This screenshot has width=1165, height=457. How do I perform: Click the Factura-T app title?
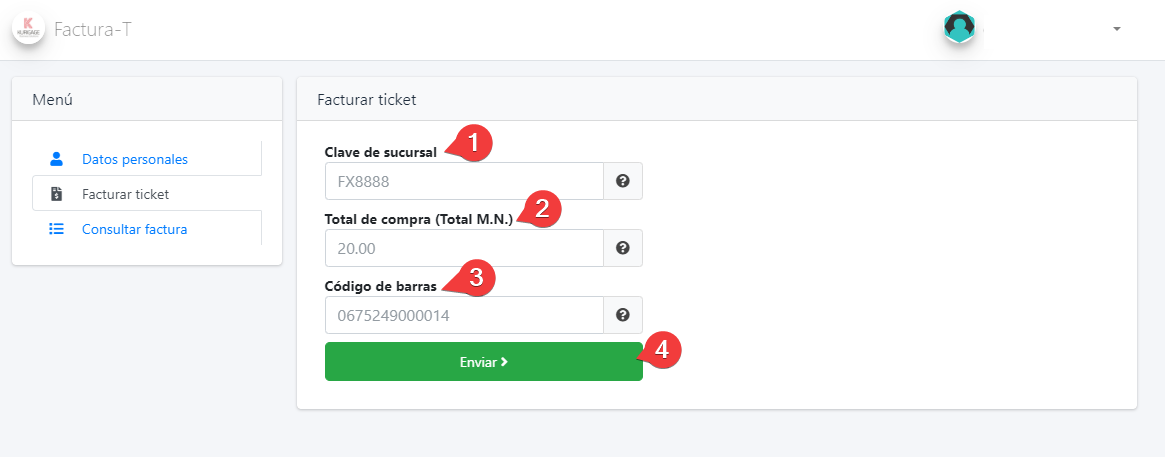coord(93,29)
